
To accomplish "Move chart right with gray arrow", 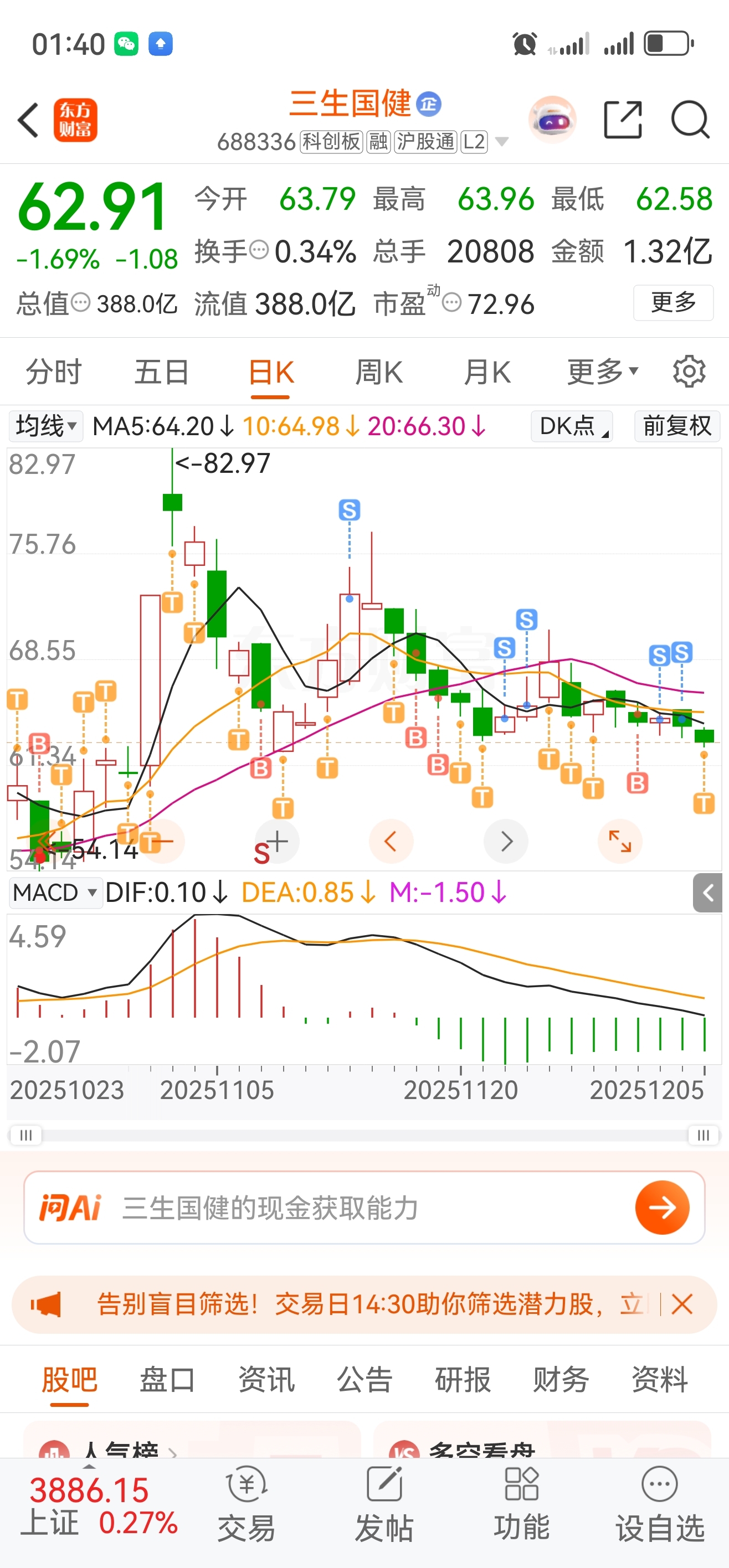I will 506,842.
